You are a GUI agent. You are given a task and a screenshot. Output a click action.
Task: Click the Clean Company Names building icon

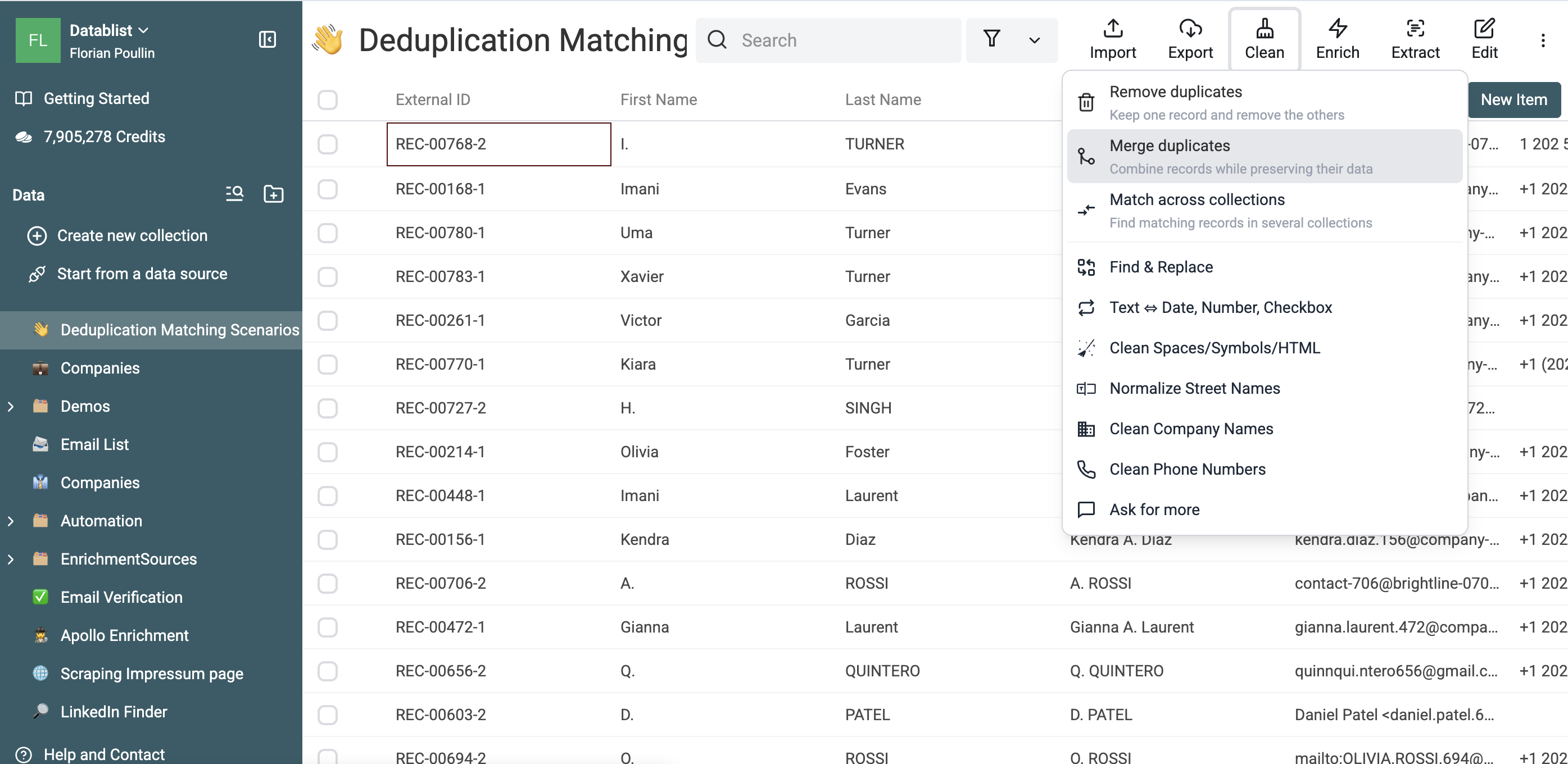[x=1086, y=429]
